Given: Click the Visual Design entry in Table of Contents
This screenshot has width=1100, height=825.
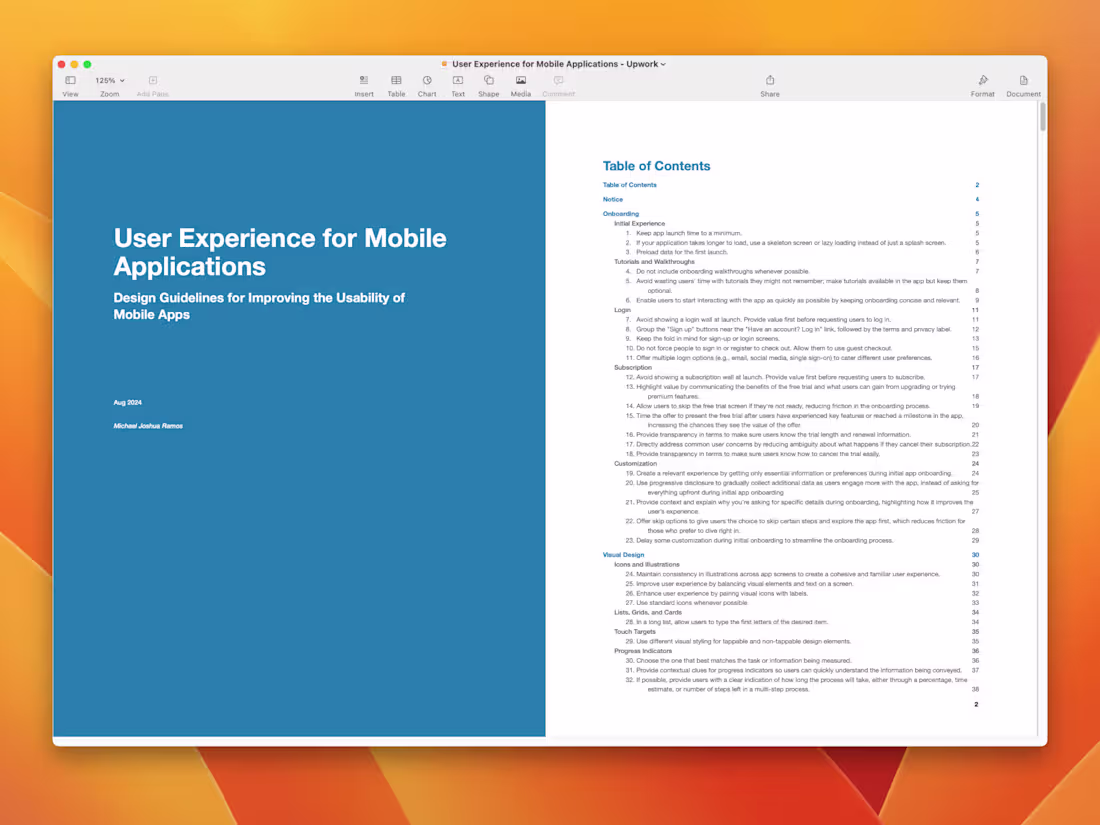Looking at the screenshot, I should [623, 554].
